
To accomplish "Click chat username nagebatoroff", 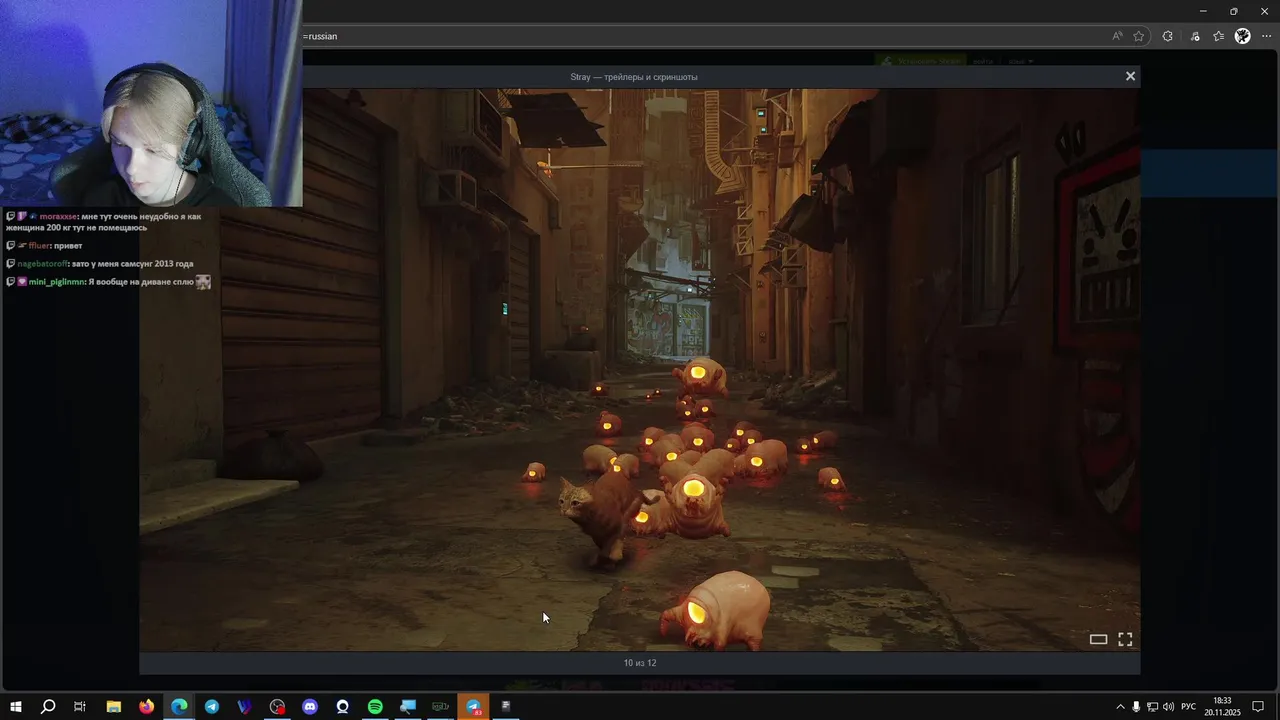I will click(43, 264).
